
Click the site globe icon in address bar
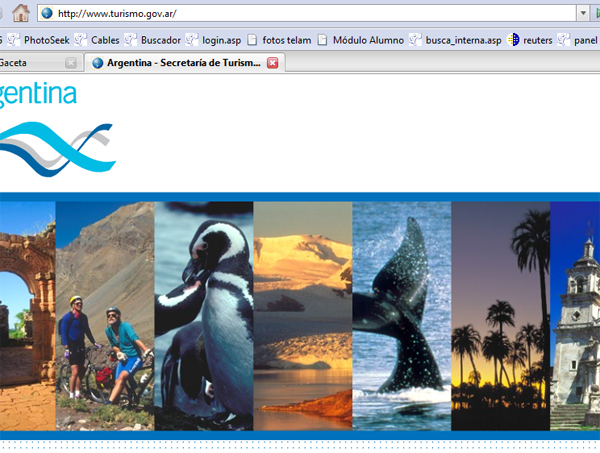(x=46, y=14)
